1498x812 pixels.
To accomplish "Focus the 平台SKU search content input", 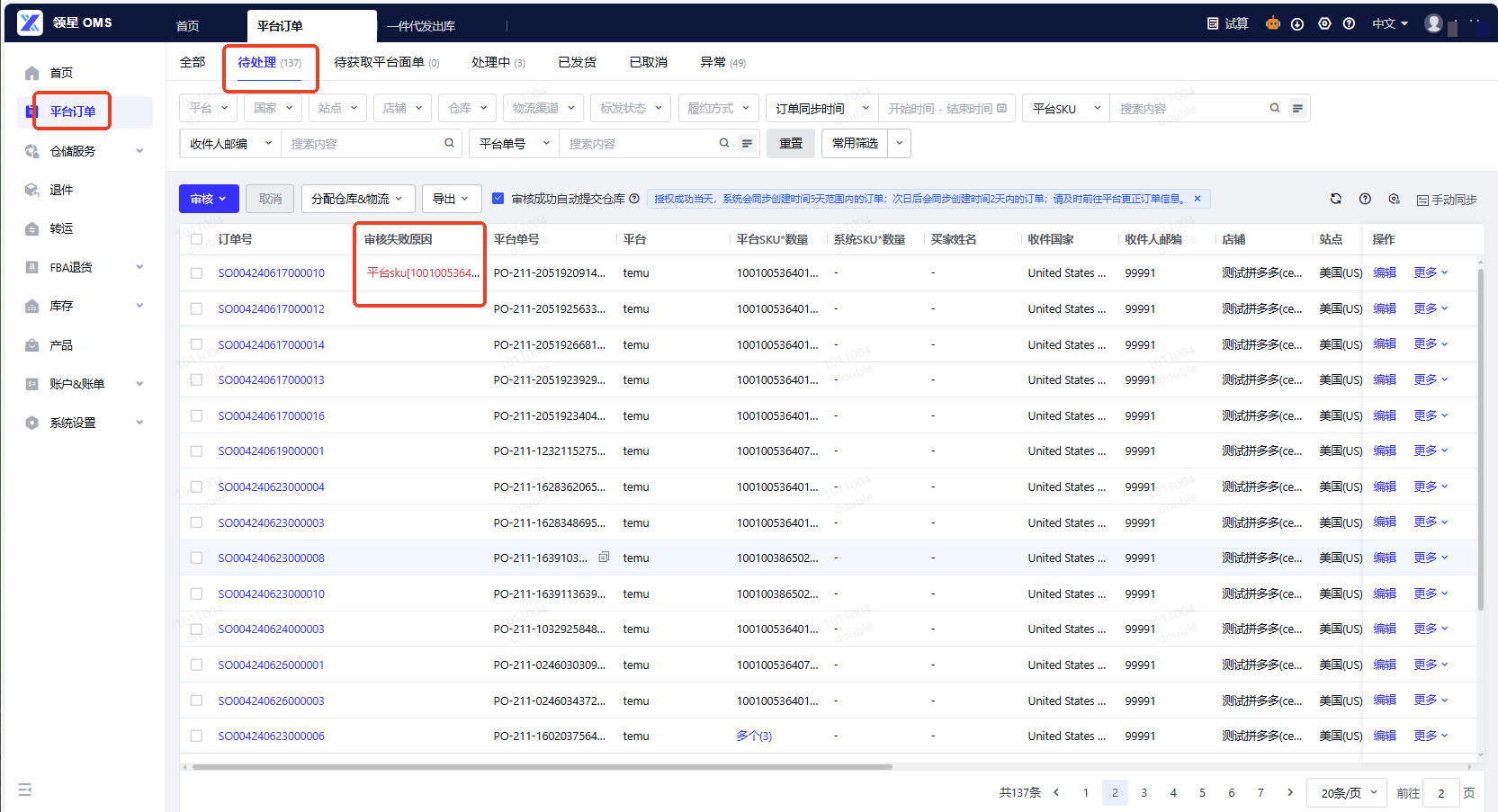I will [x=1188, y=108].
